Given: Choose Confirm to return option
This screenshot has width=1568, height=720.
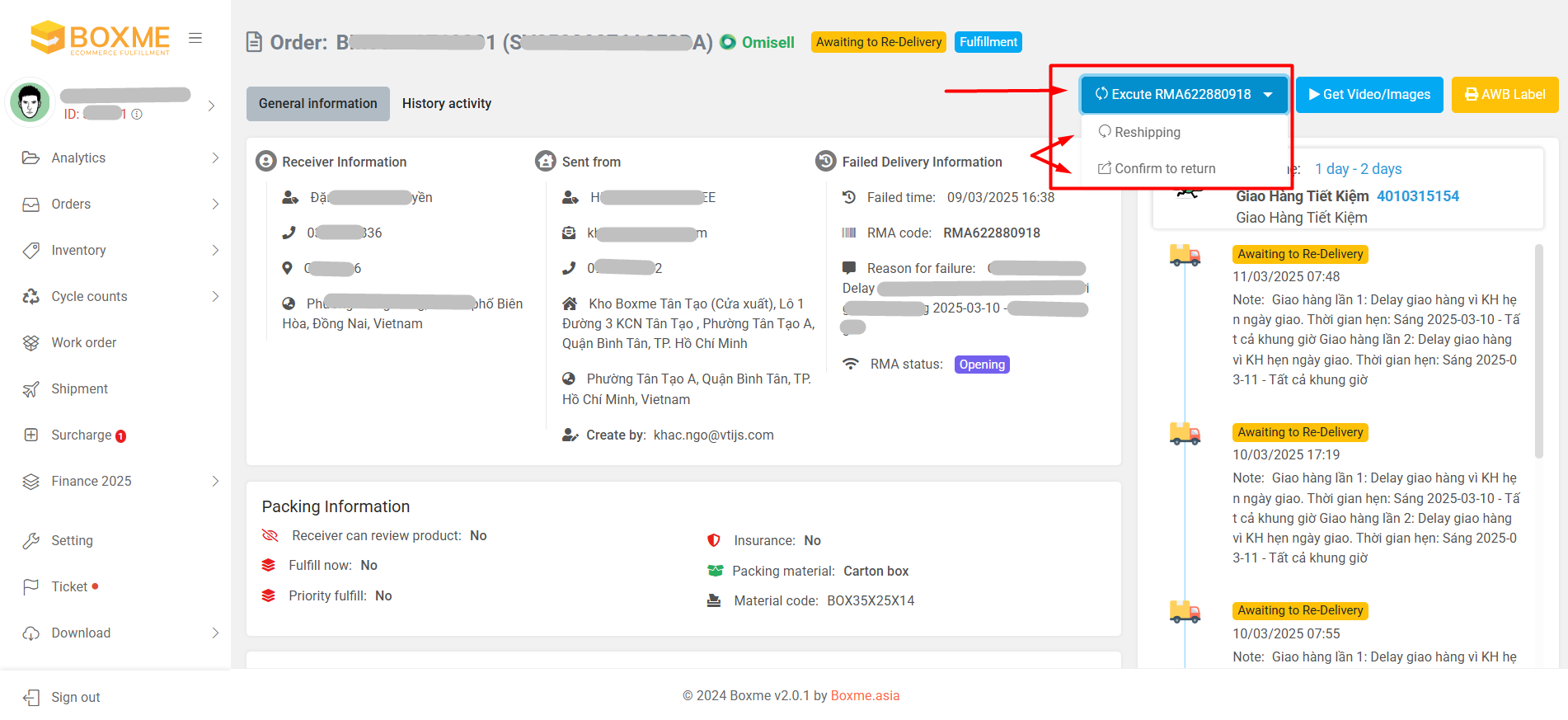Looking at the screenshot, I should tap(1164, 168).
